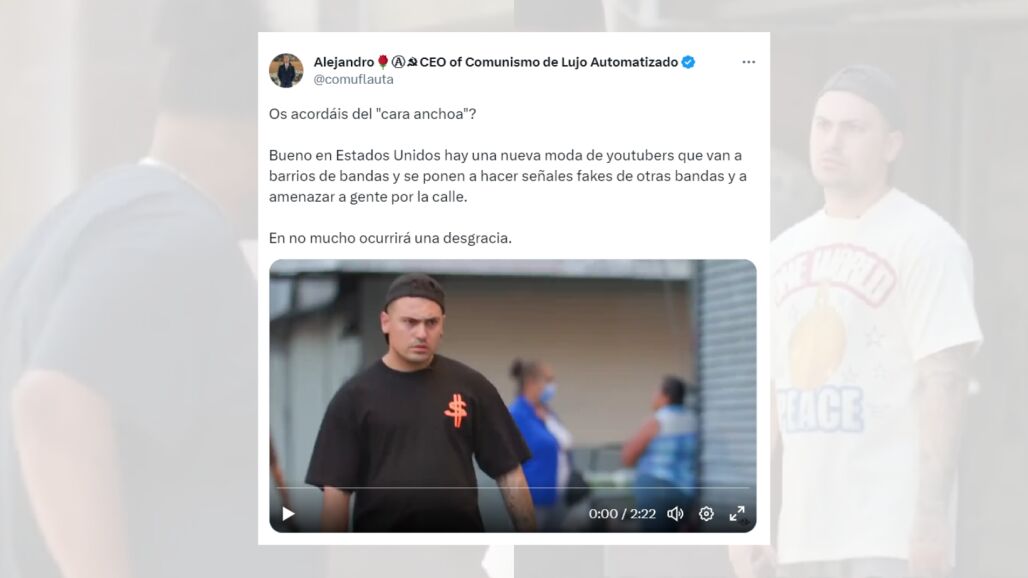Image resolution: width=1028 pixels, height=578 pixels.
Task: Click the orange dollar sign on shirt
Action: point(456,411)
